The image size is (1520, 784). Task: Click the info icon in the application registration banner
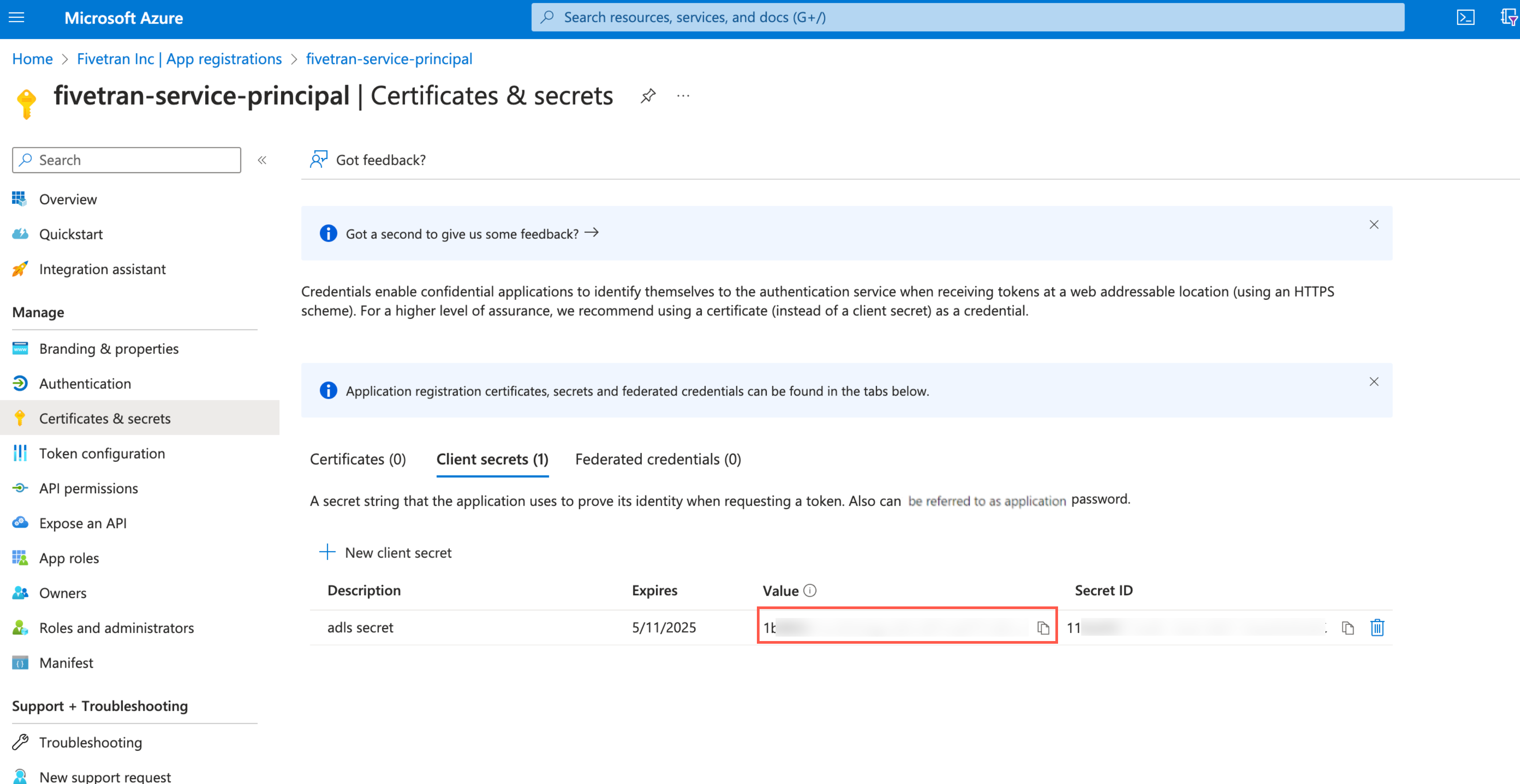(x=328, y=390)
